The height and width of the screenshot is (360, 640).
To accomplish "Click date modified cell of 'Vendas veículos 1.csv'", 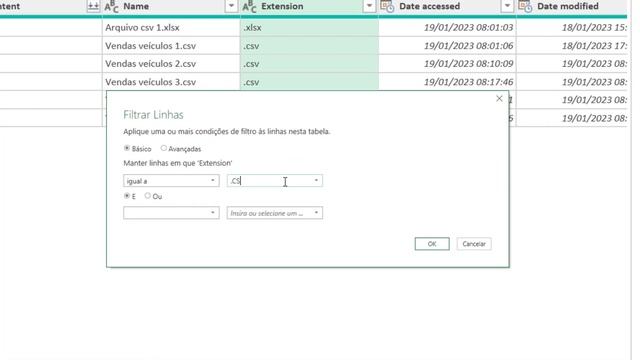I will coord(571,46).
